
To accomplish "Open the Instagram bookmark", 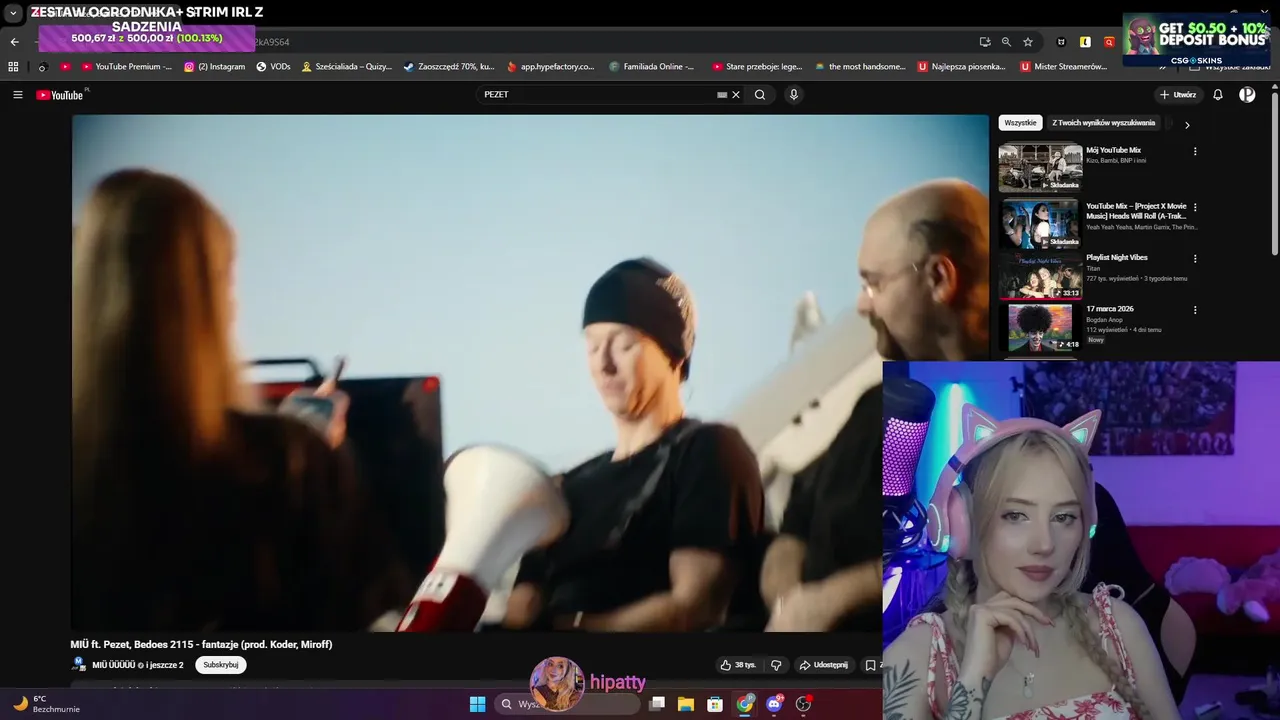I will pos(214,67).
